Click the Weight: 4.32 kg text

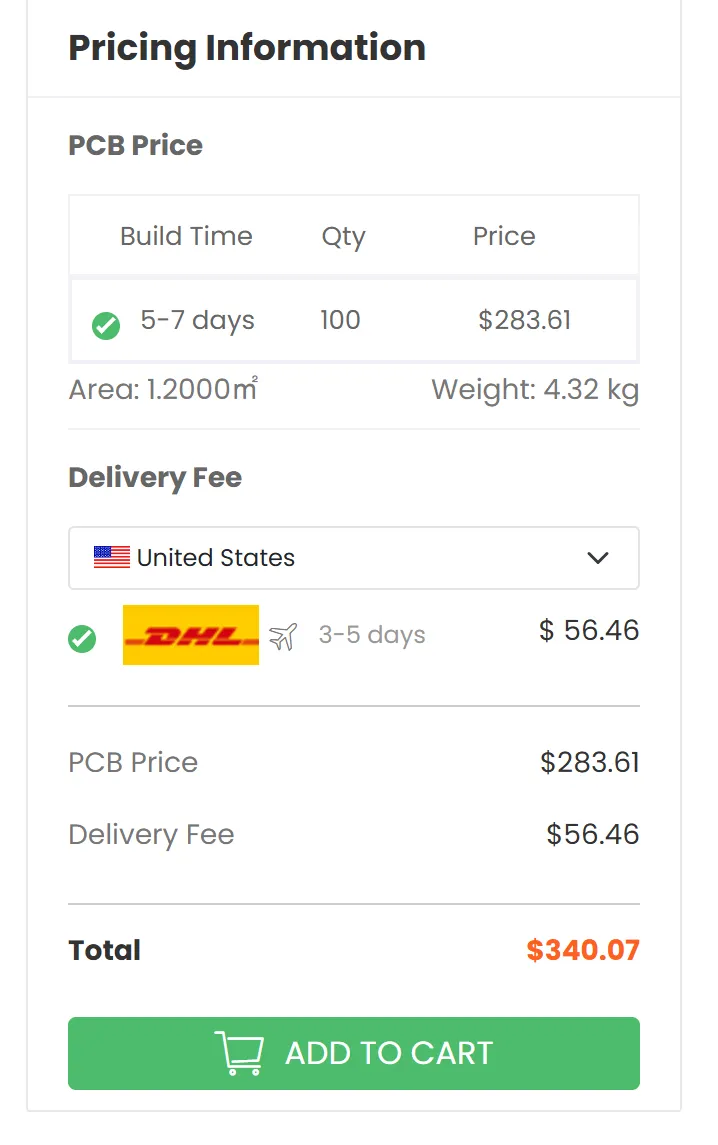pos(535,390)
